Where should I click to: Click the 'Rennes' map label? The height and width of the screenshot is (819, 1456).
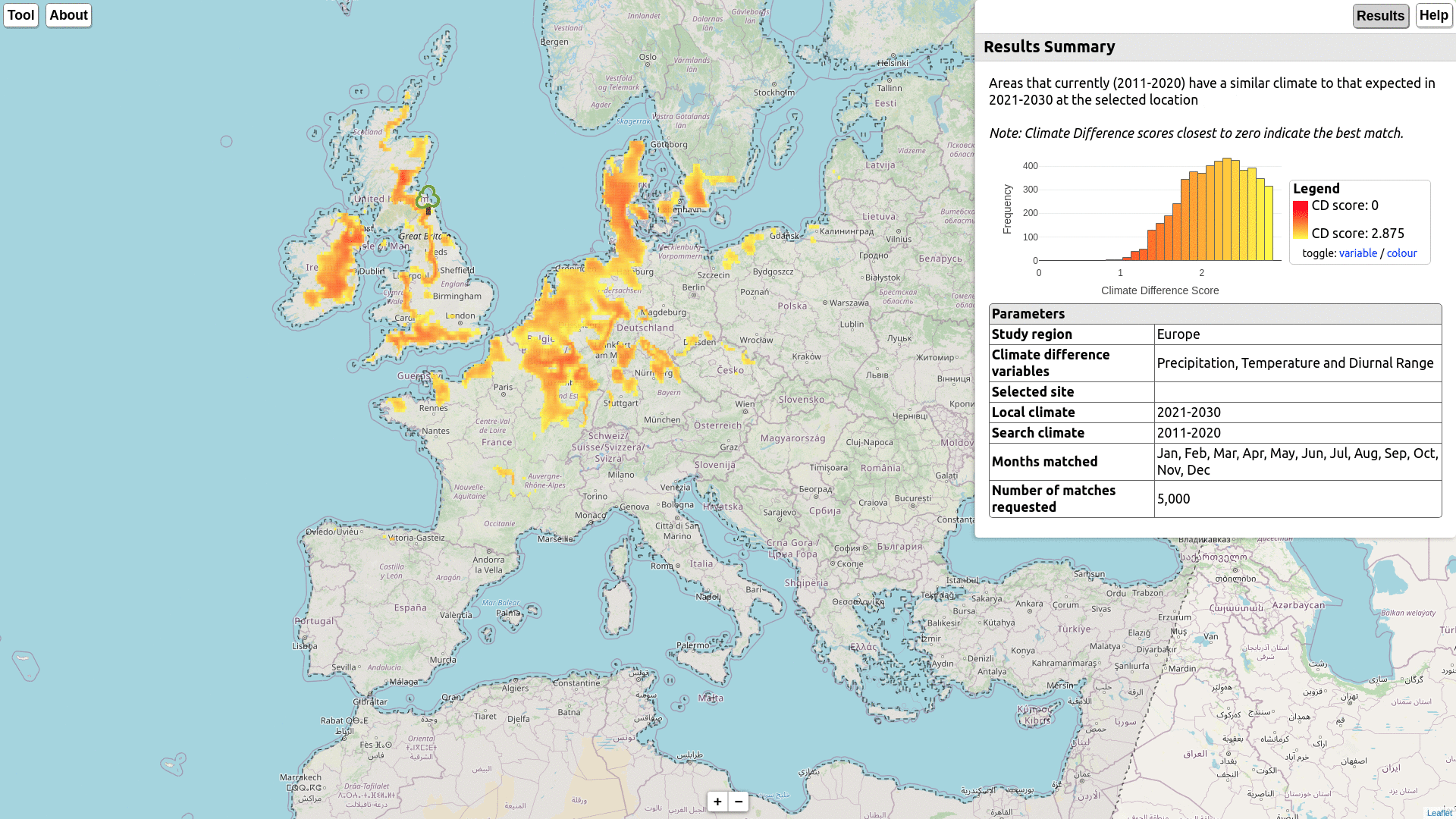click(434, 408)
